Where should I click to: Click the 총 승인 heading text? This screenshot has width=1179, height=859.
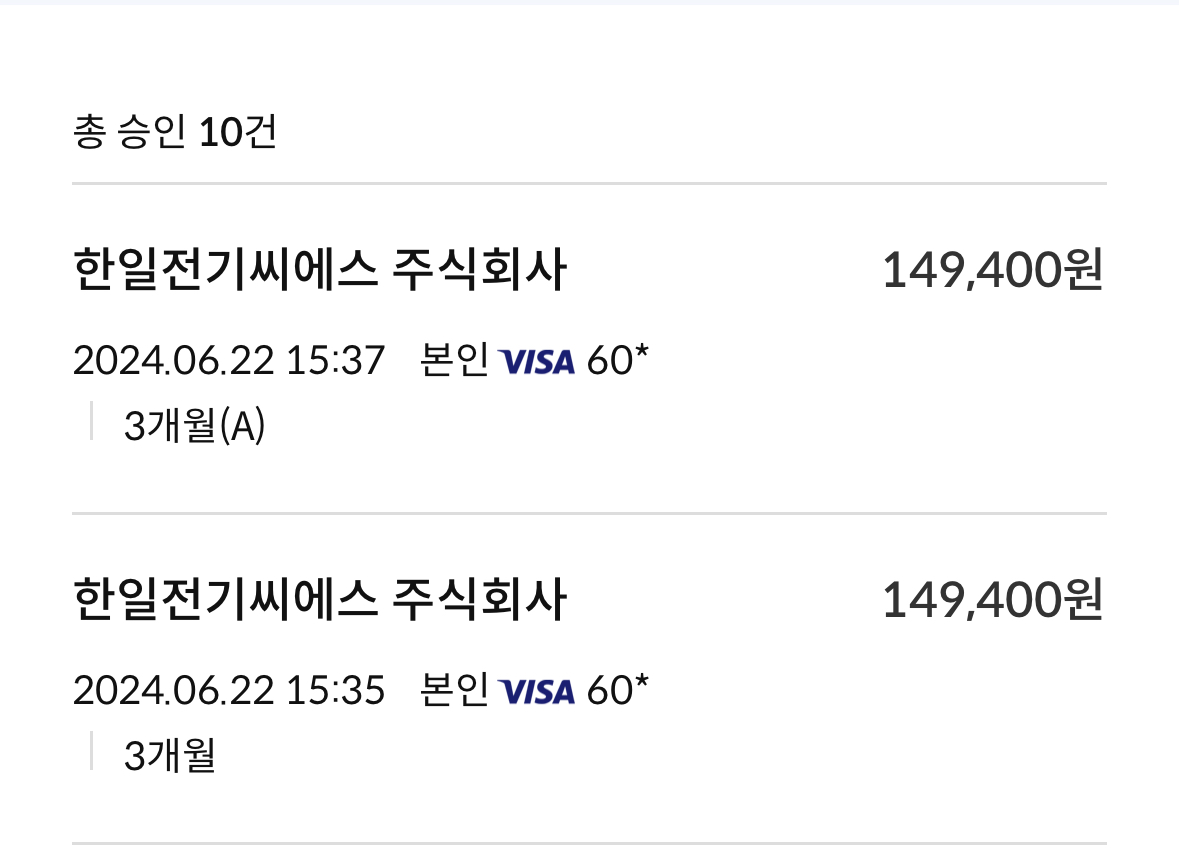click(x=129, y=132)
